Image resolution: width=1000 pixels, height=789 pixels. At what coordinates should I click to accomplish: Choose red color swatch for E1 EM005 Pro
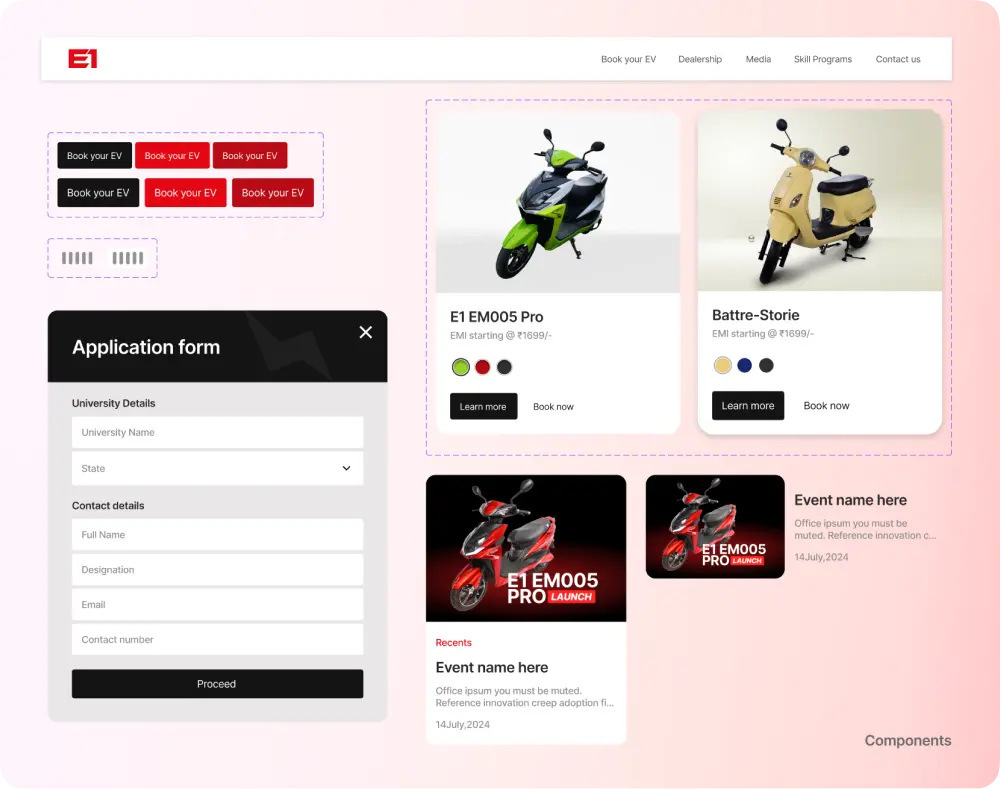point(482,367)
